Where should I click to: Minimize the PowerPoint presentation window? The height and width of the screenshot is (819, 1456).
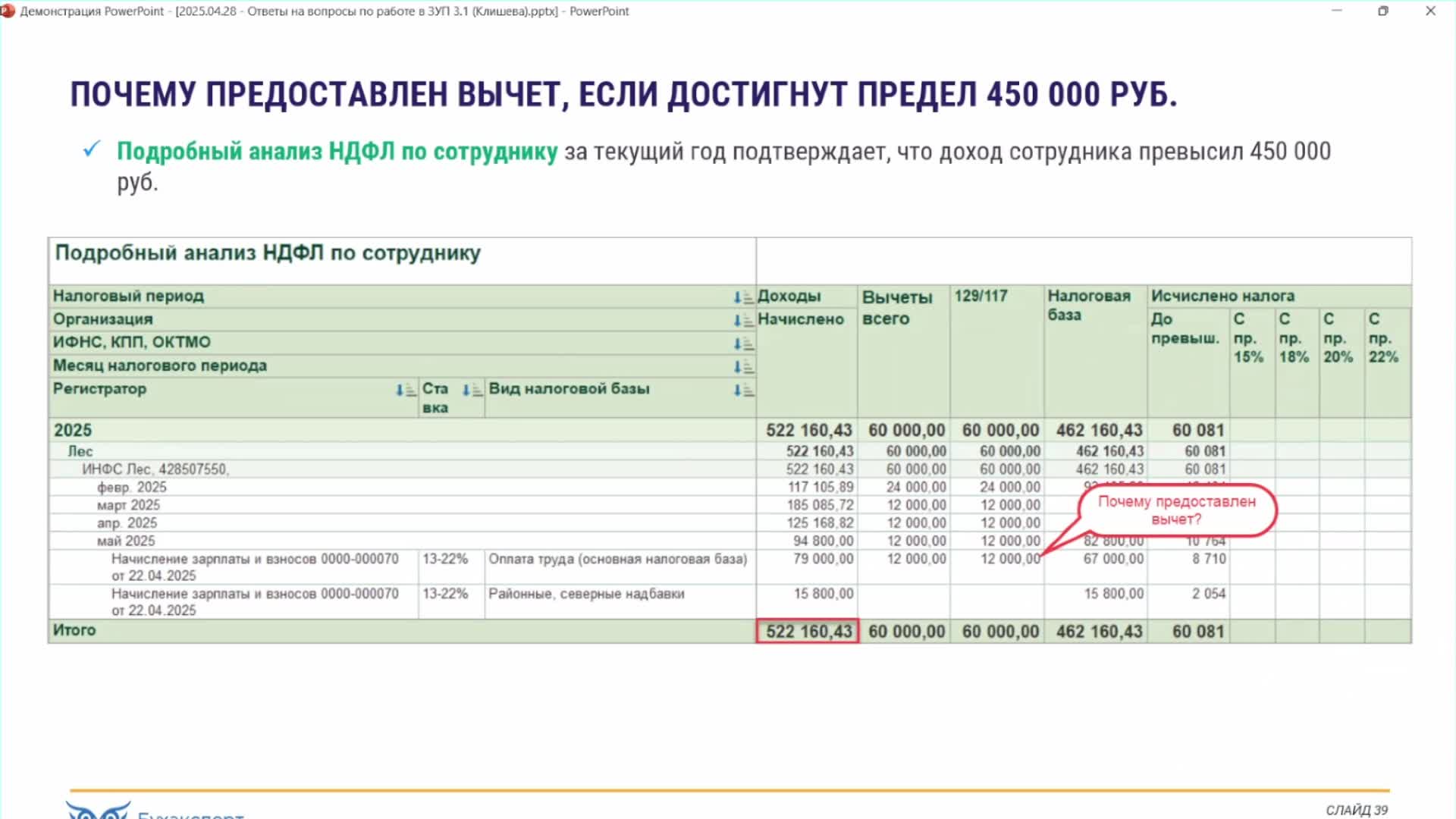(x=1336, y=11)
